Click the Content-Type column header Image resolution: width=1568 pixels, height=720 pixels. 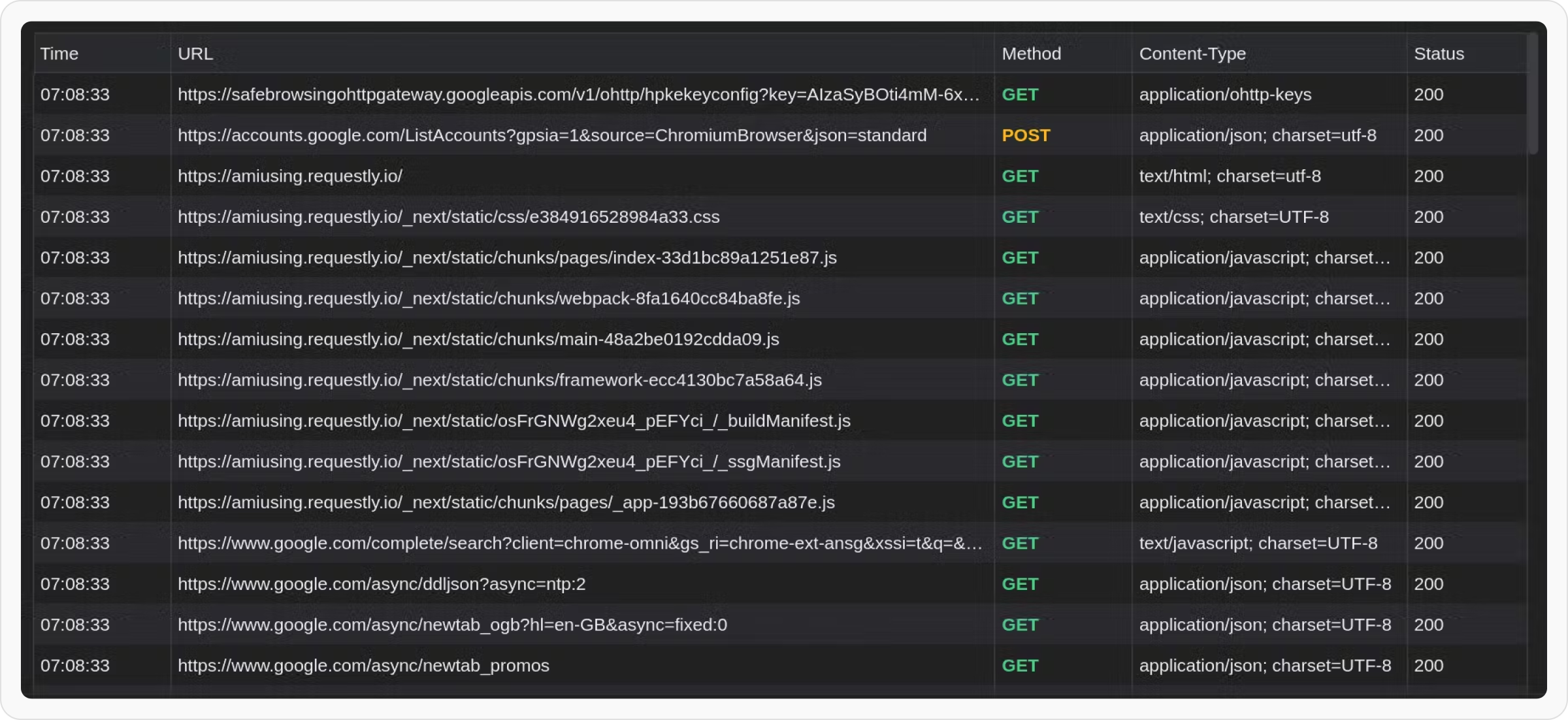coord(1192,54)
